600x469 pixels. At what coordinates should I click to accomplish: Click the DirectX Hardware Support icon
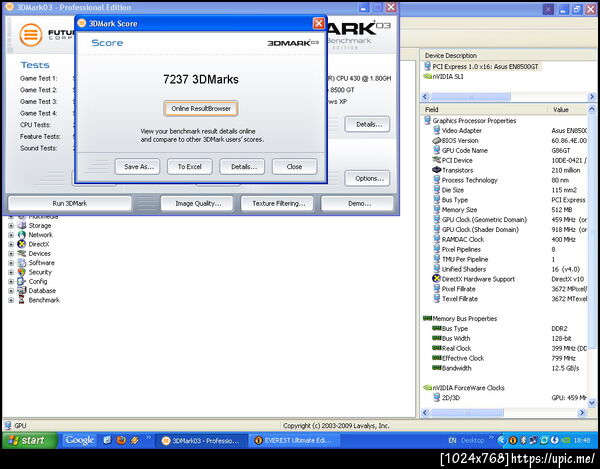click(437, 278)
